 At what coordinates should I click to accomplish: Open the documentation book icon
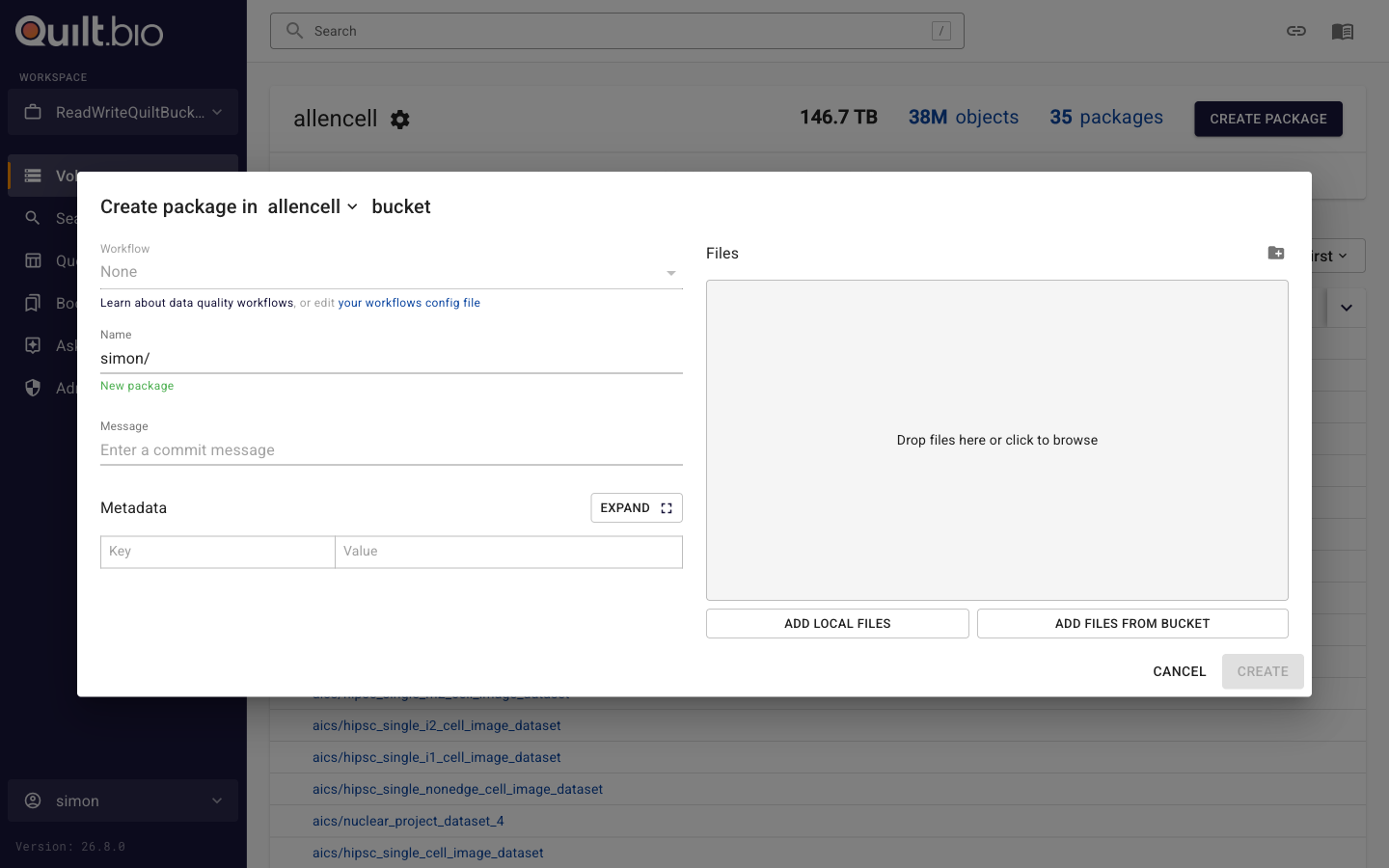[x=1343, y=31]
